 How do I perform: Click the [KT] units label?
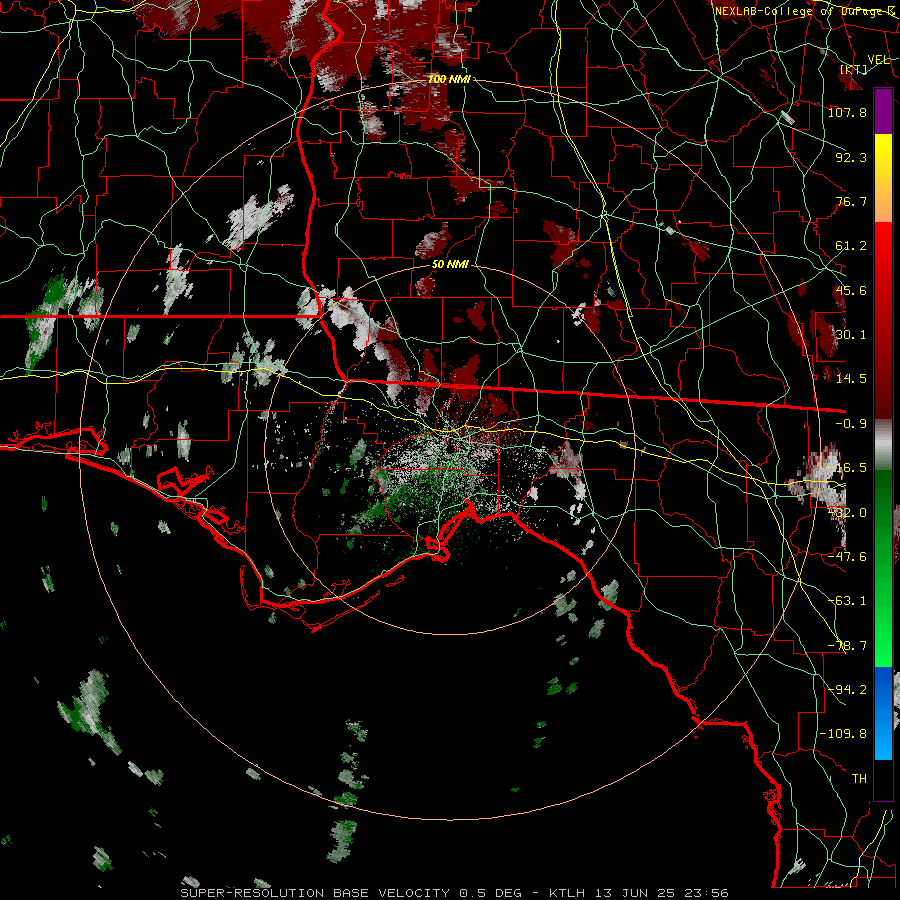(854, 69)
